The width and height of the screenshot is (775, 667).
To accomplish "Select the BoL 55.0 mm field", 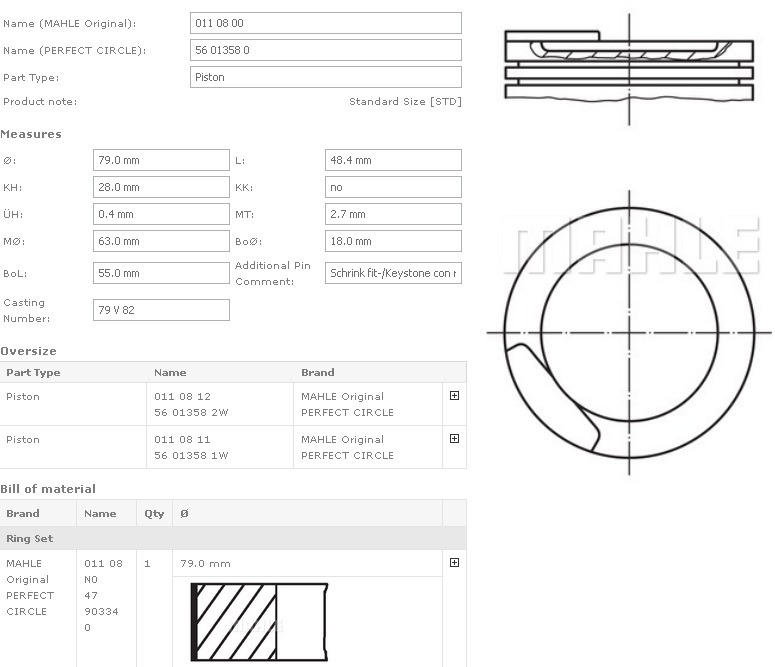I will coord(161,273).
